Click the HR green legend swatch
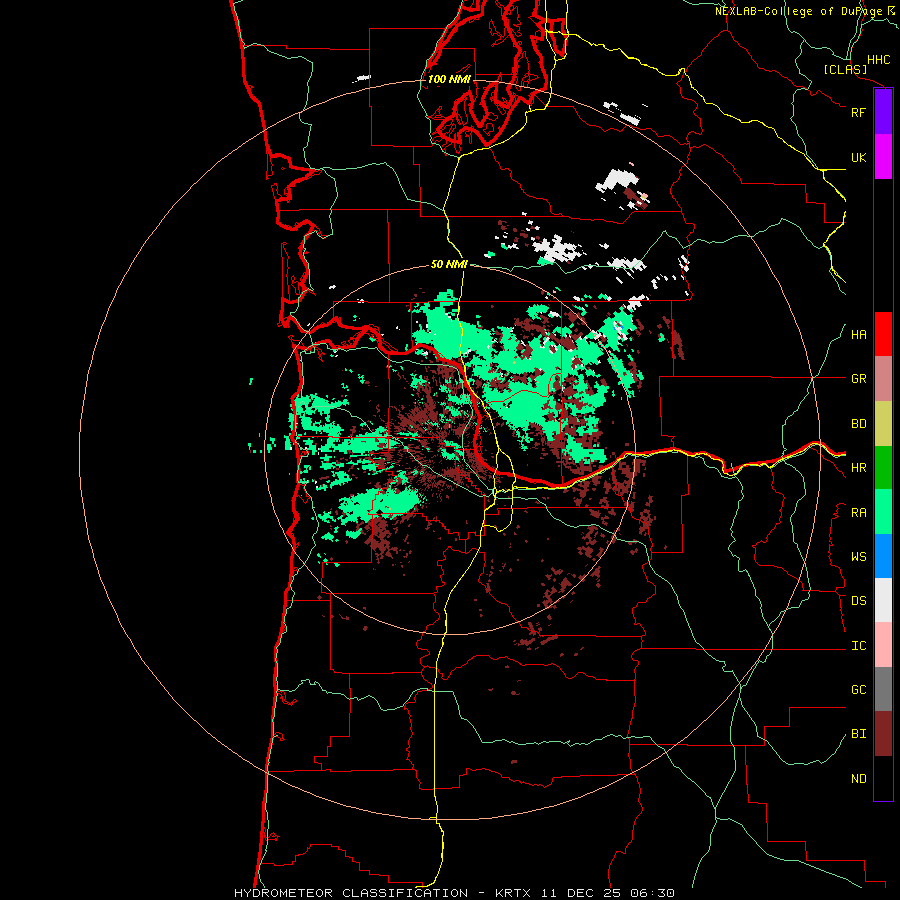The image size is (900, 900). click(883, 468)
